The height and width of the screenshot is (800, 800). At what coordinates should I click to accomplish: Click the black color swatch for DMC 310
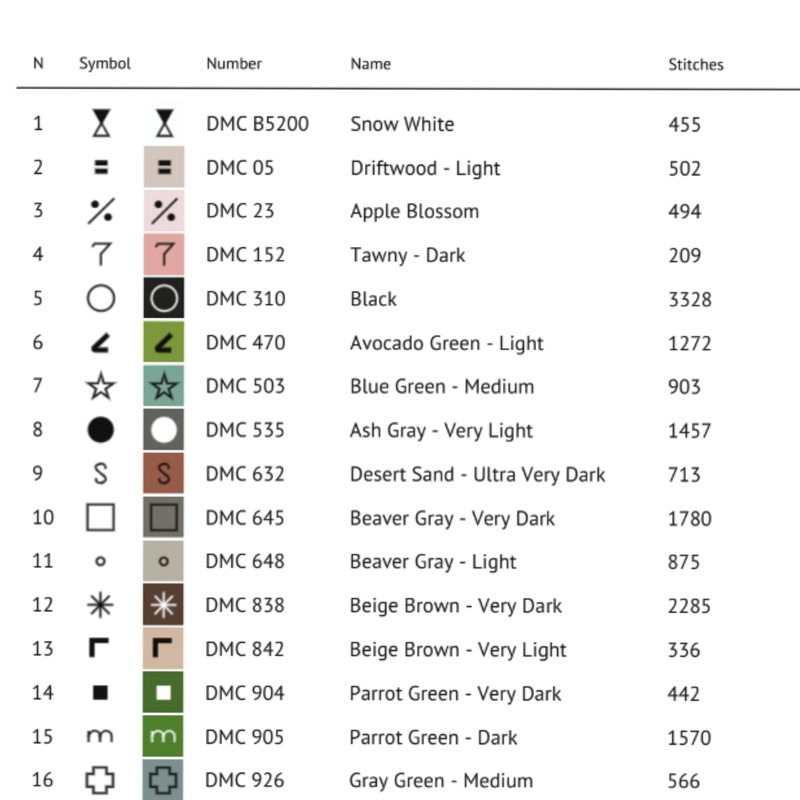164,299
